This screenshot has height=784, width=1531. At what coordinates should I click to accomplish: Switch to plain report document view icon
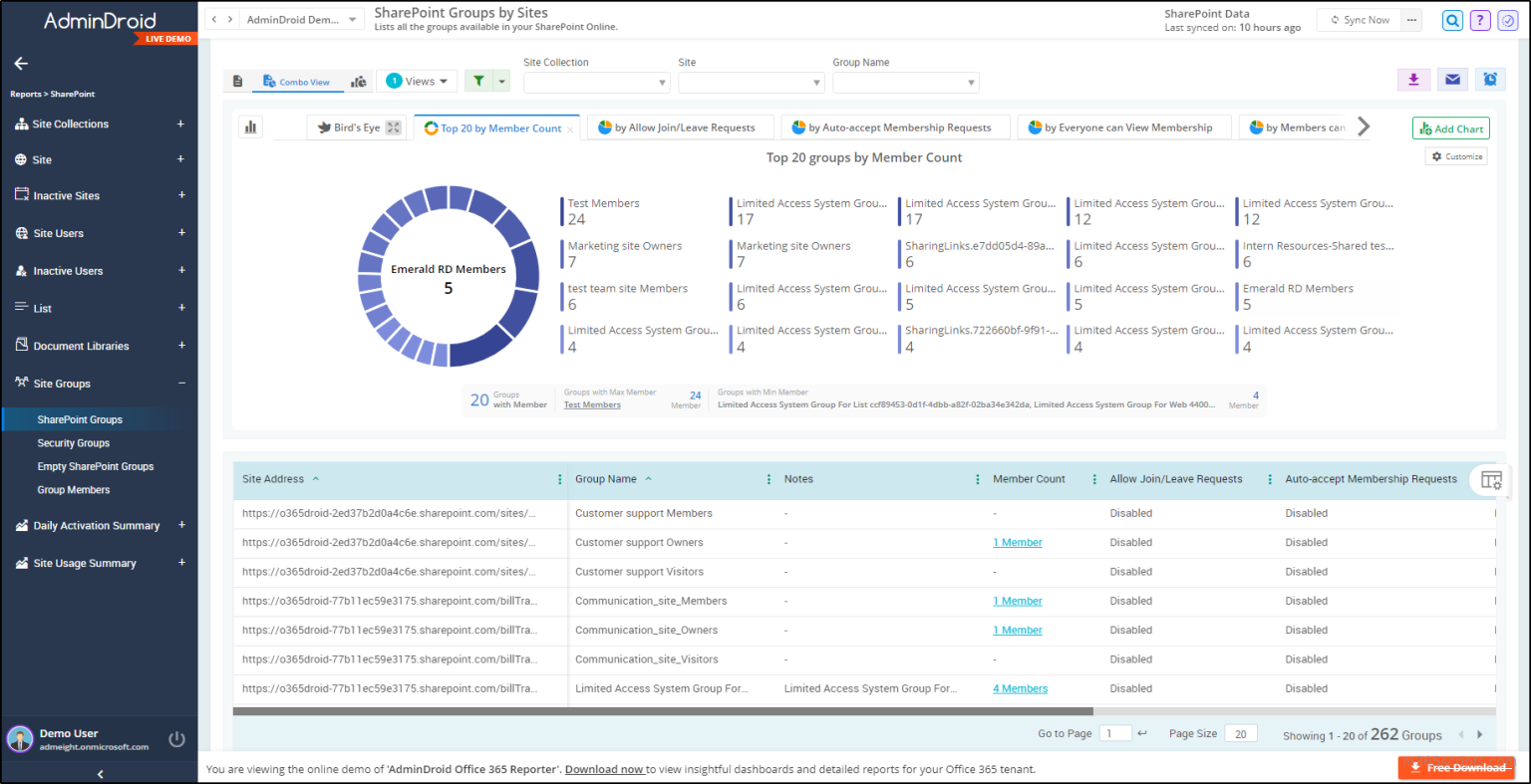point(237,80)
